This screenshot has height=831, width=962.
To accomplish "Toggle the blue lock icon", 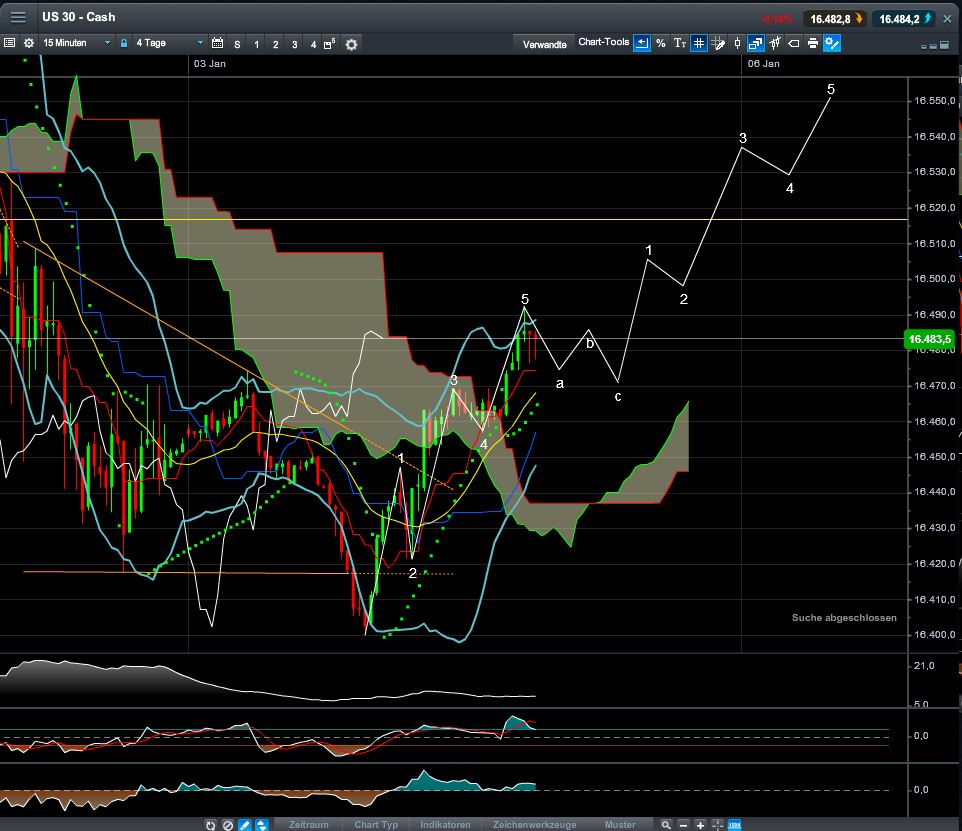I will pos(124,43).
